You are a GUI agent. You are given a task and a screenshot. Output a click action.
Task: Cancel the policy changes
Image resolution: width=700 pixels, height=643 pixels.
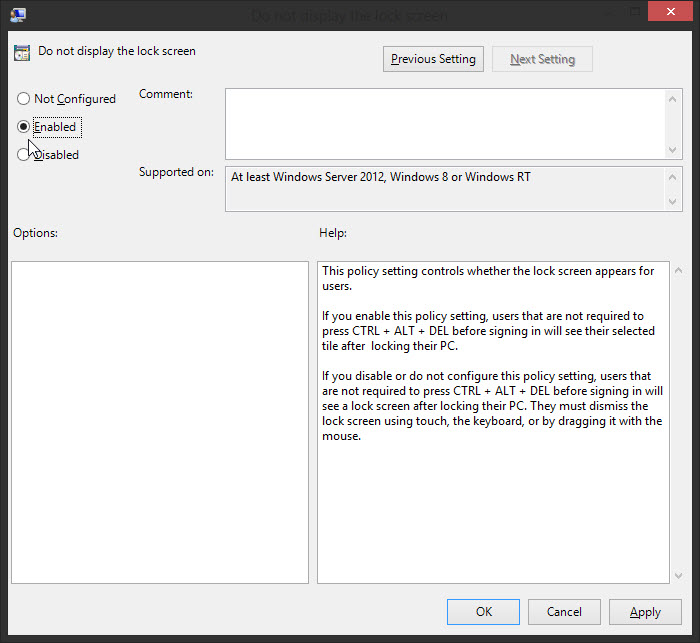click(x=564, y=612)
